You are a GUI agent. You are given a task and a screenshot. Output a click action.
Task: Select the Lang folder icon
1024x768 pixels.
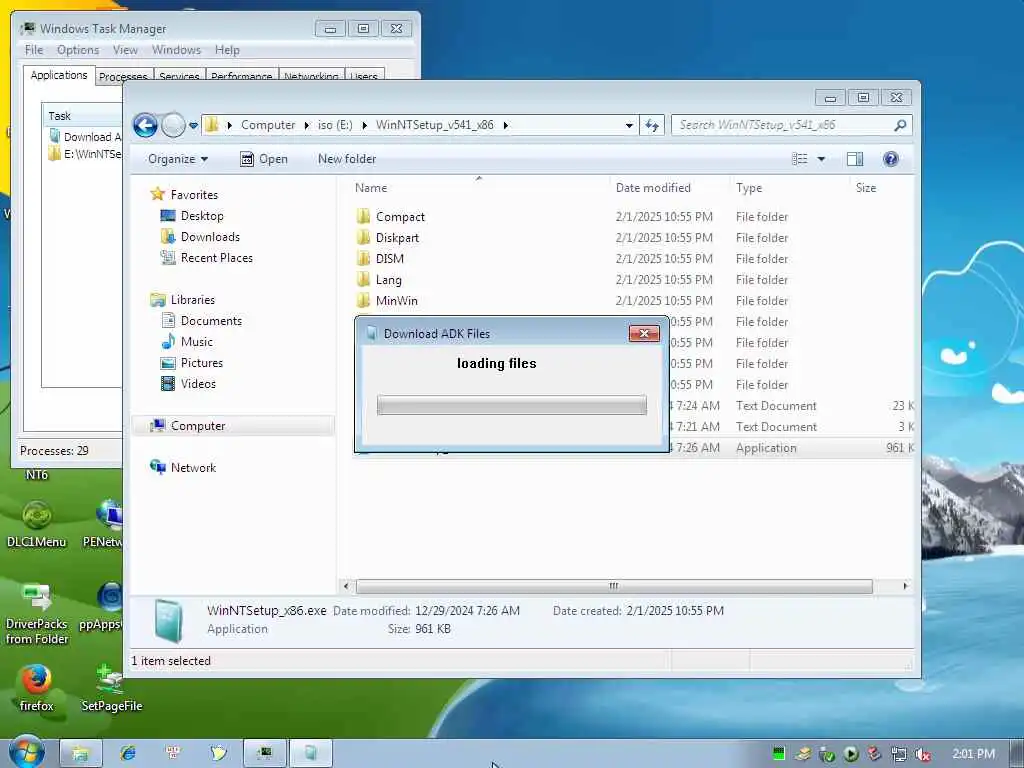click(x=364, y=279)
